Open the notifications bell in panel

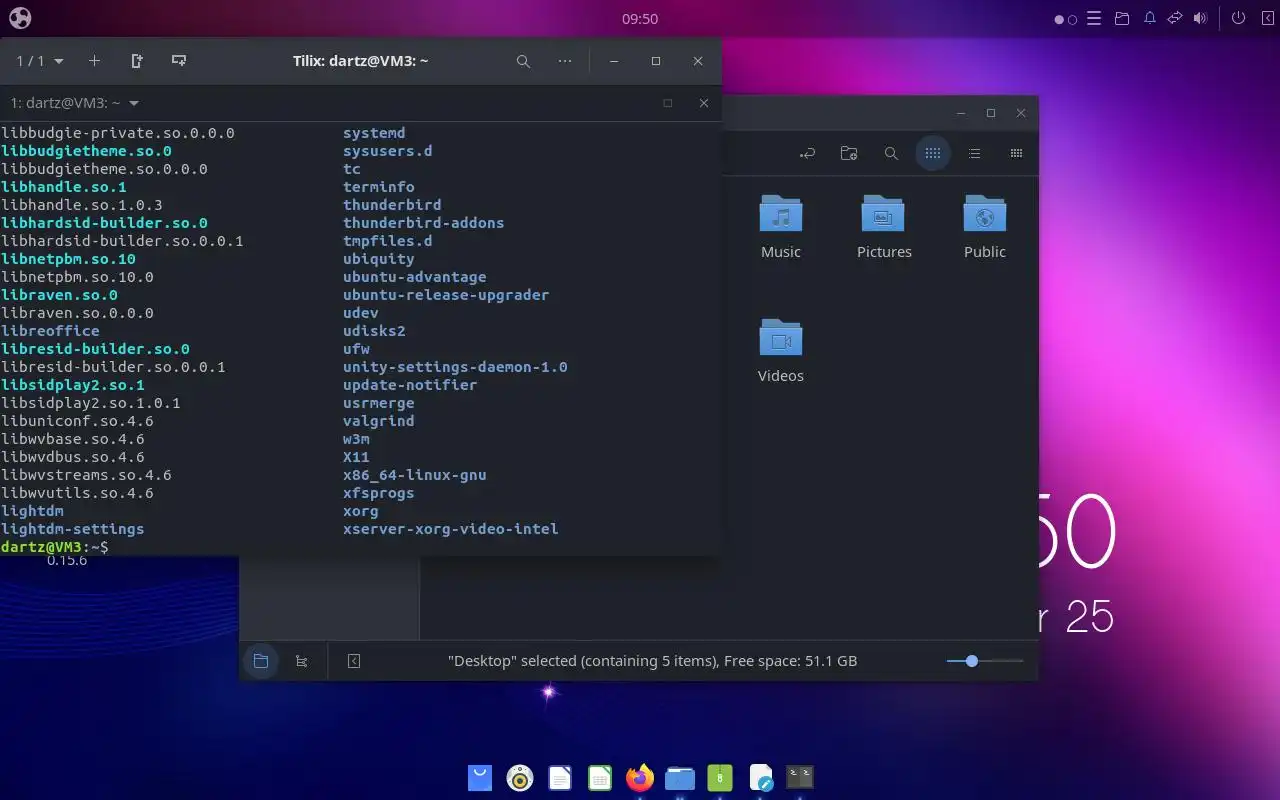click(1150, 18)
